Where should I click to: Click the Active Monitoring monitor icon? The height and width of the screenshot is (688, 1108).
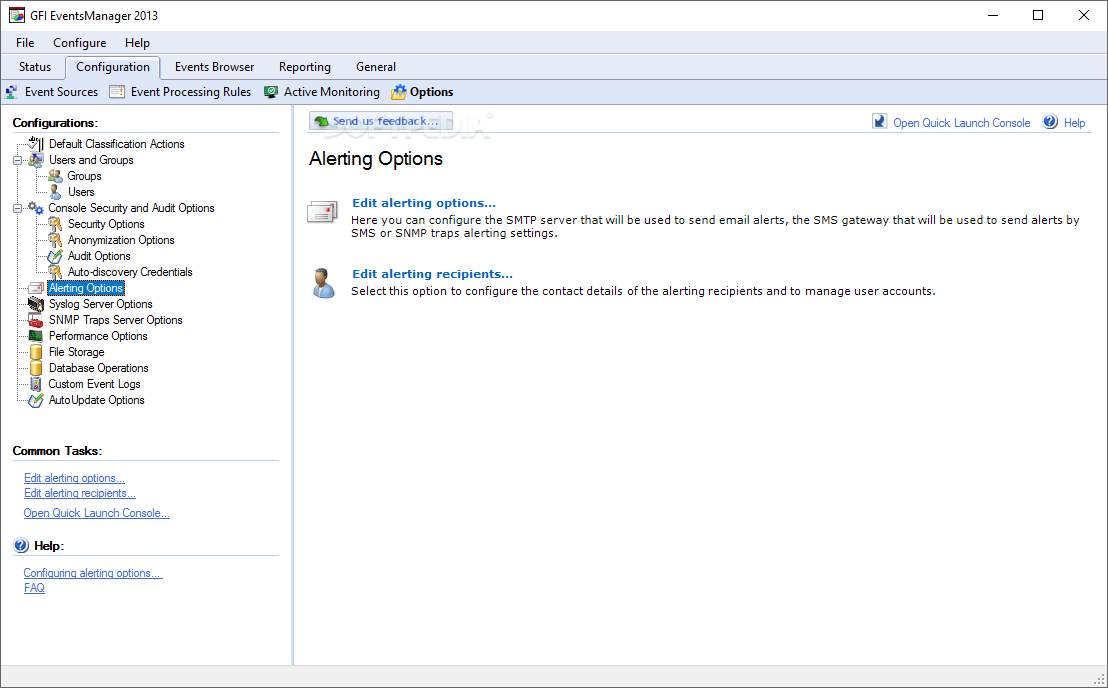click(271, 92)
